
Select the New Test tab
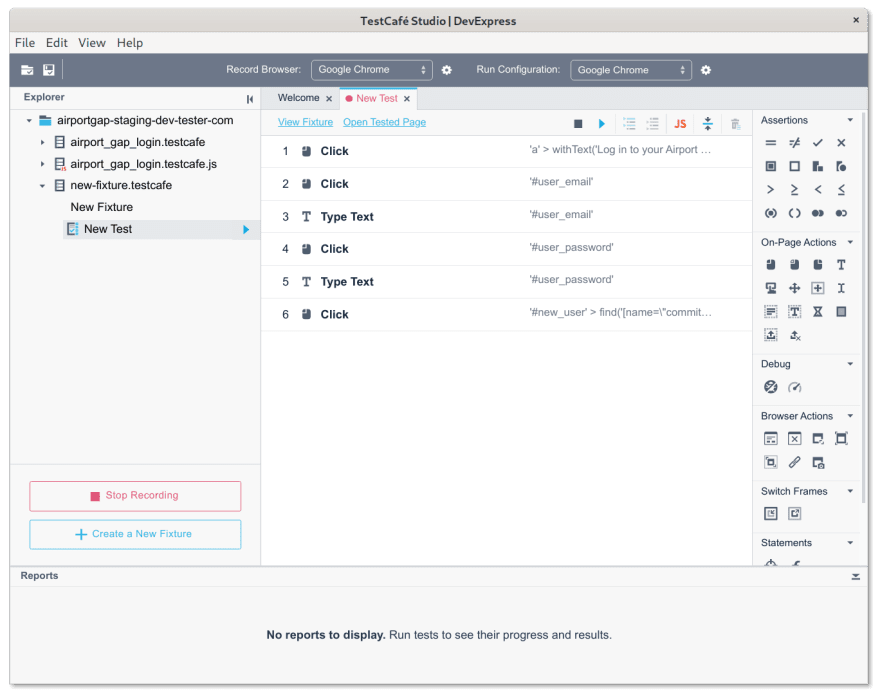377,98
